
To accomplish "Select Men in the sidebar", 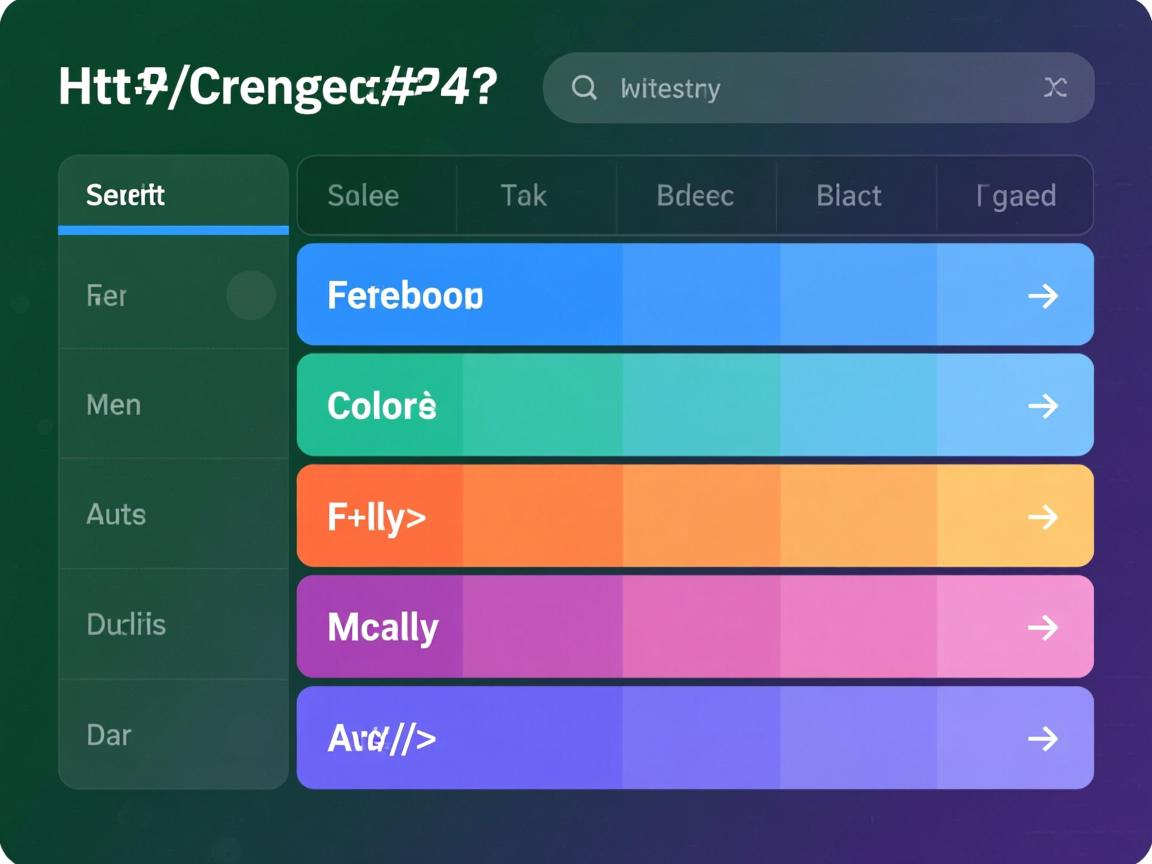I will coord(114,405).
